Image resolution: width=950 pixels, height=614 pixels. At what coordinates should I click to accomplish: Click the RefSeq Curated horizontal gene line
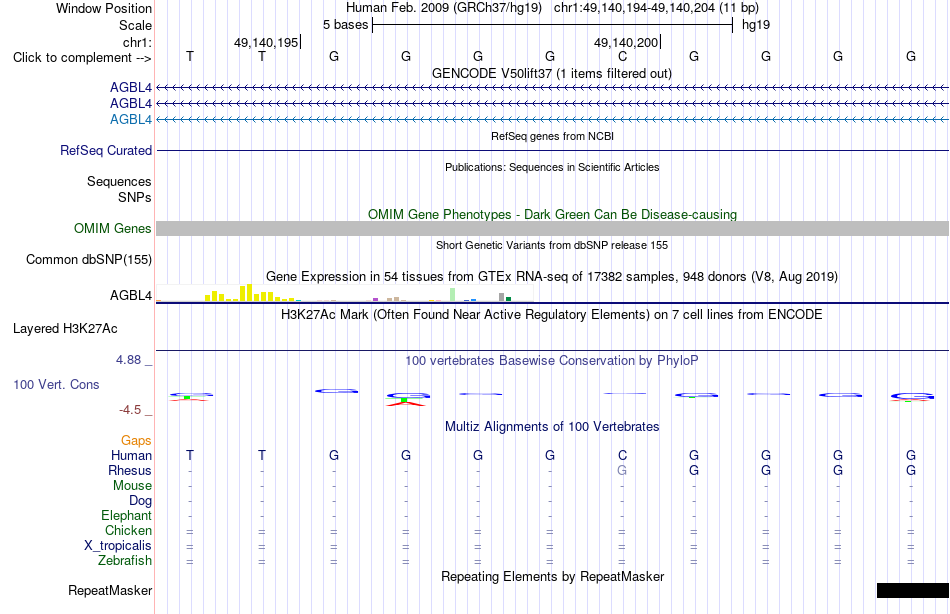553,150
